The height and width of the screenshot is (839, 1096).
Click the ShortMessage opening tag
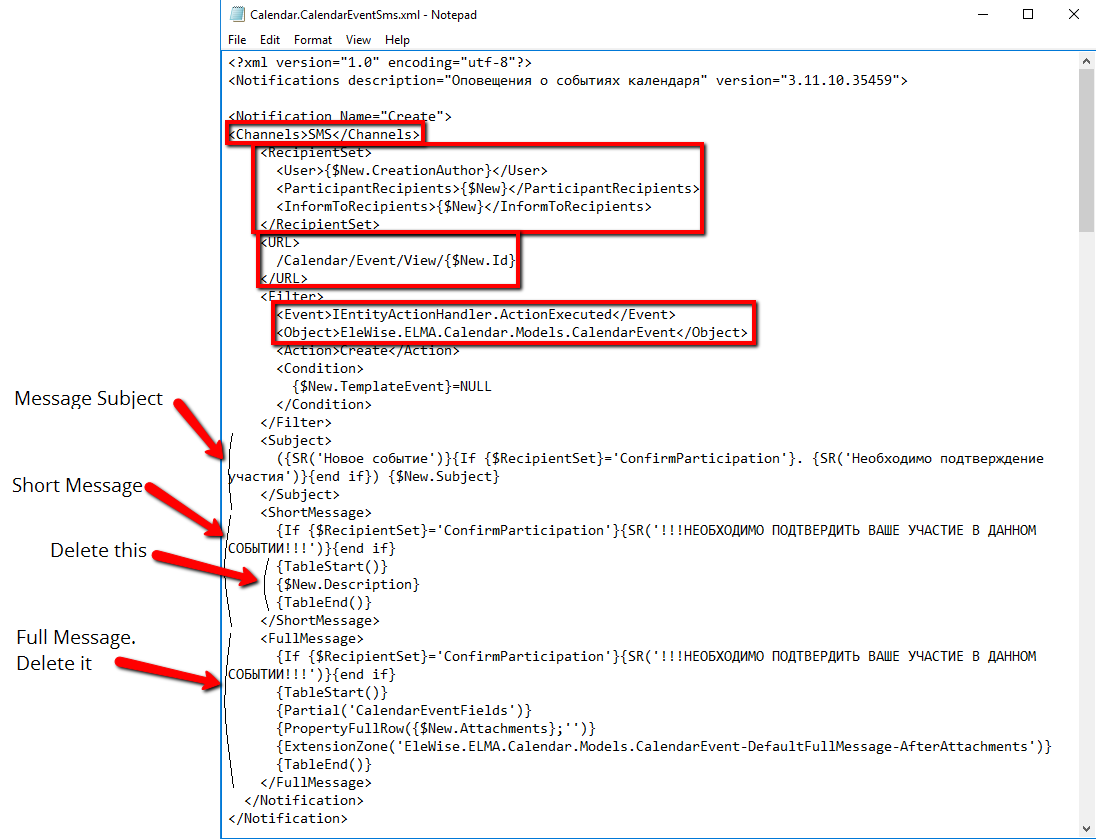315,512
